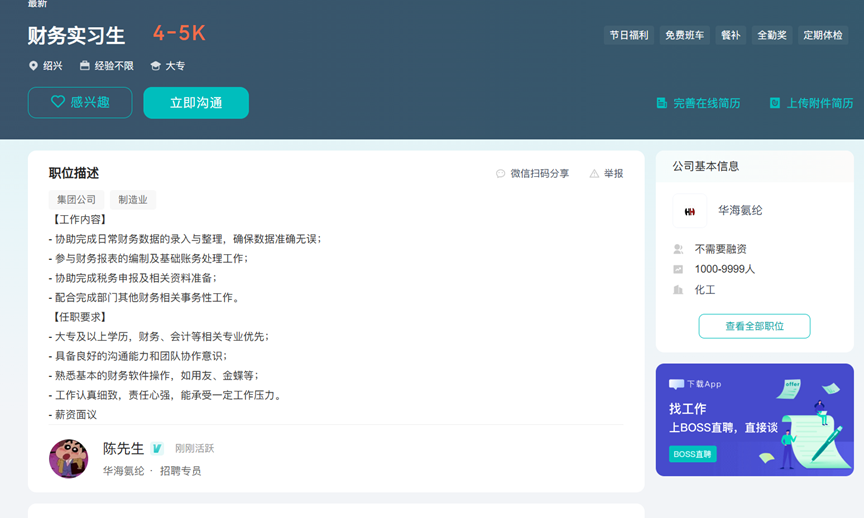Click the 绍兴 location pin icon

(x=33, y=66)
